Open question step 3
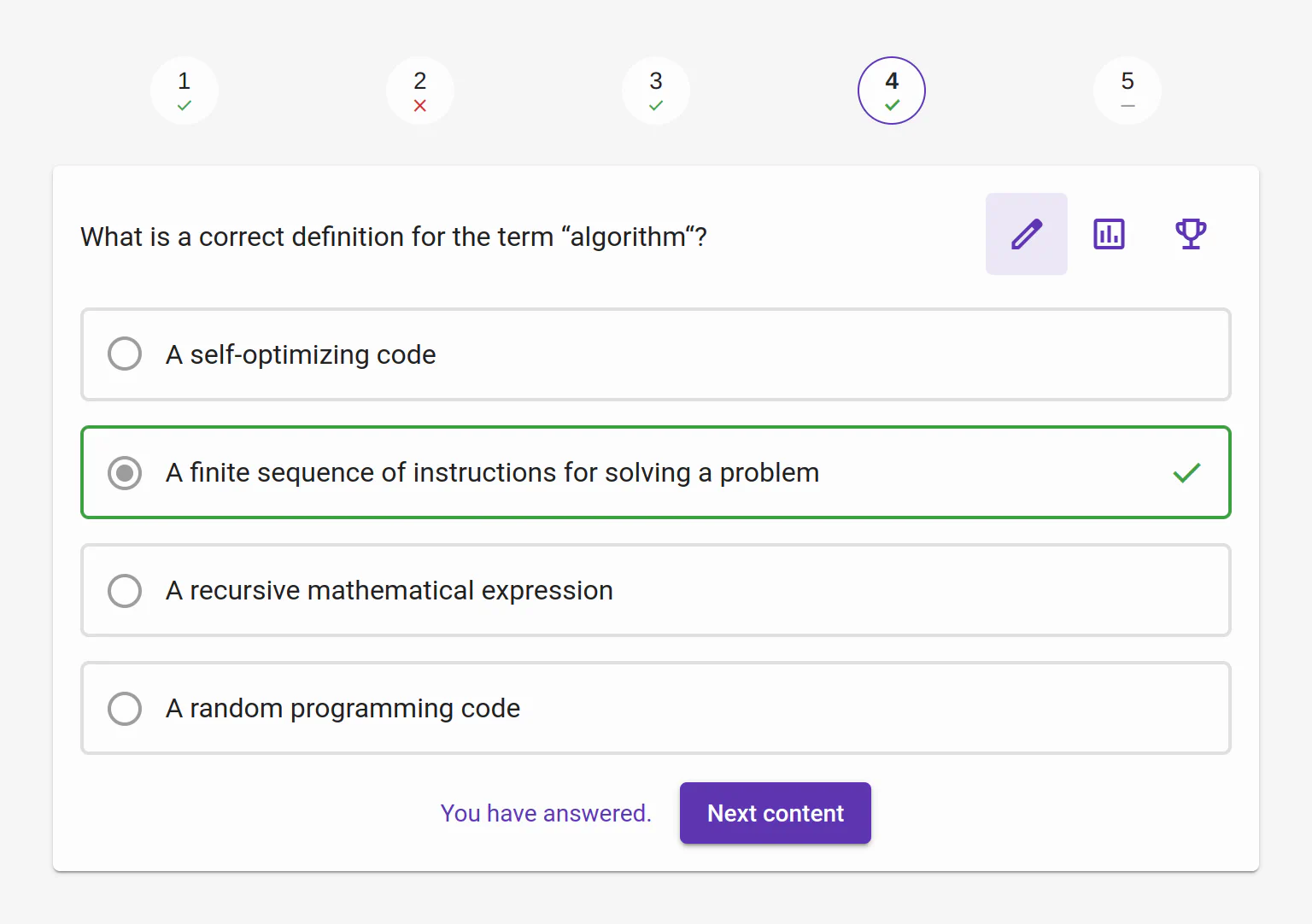Screen dimensions: 1312x924 click(656, 91)
